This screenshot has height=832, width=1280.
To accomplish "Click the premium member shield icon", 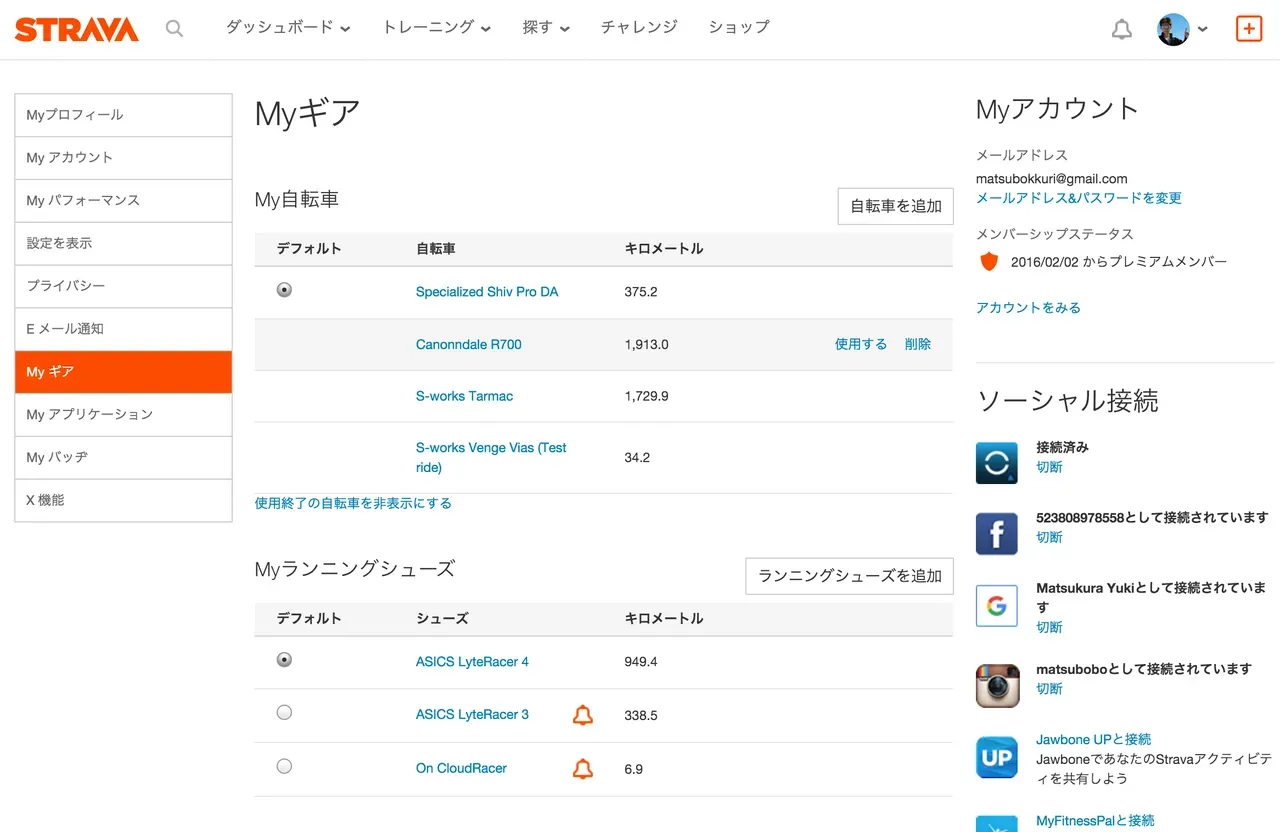I will point(988,261).
